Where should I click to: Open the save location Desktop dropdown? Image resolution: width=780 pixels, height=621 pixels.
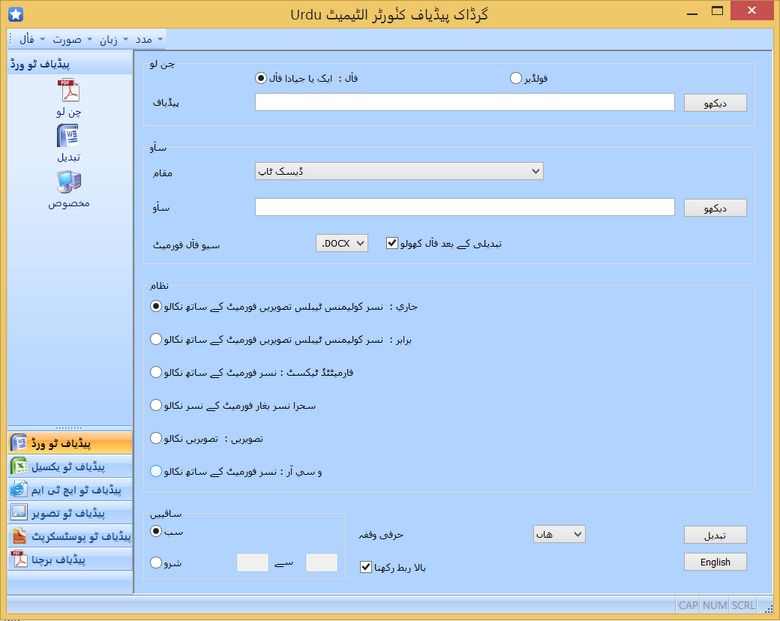pos(399,171)
